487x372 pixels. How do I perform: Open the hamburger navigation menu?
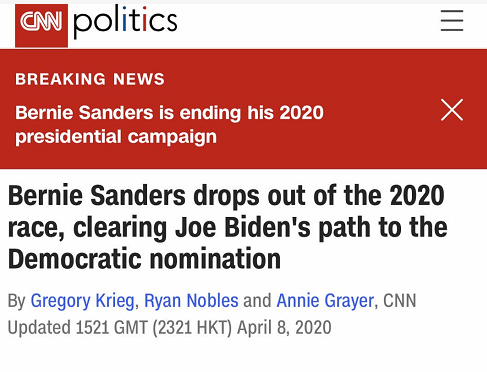[x=452, y=21]
